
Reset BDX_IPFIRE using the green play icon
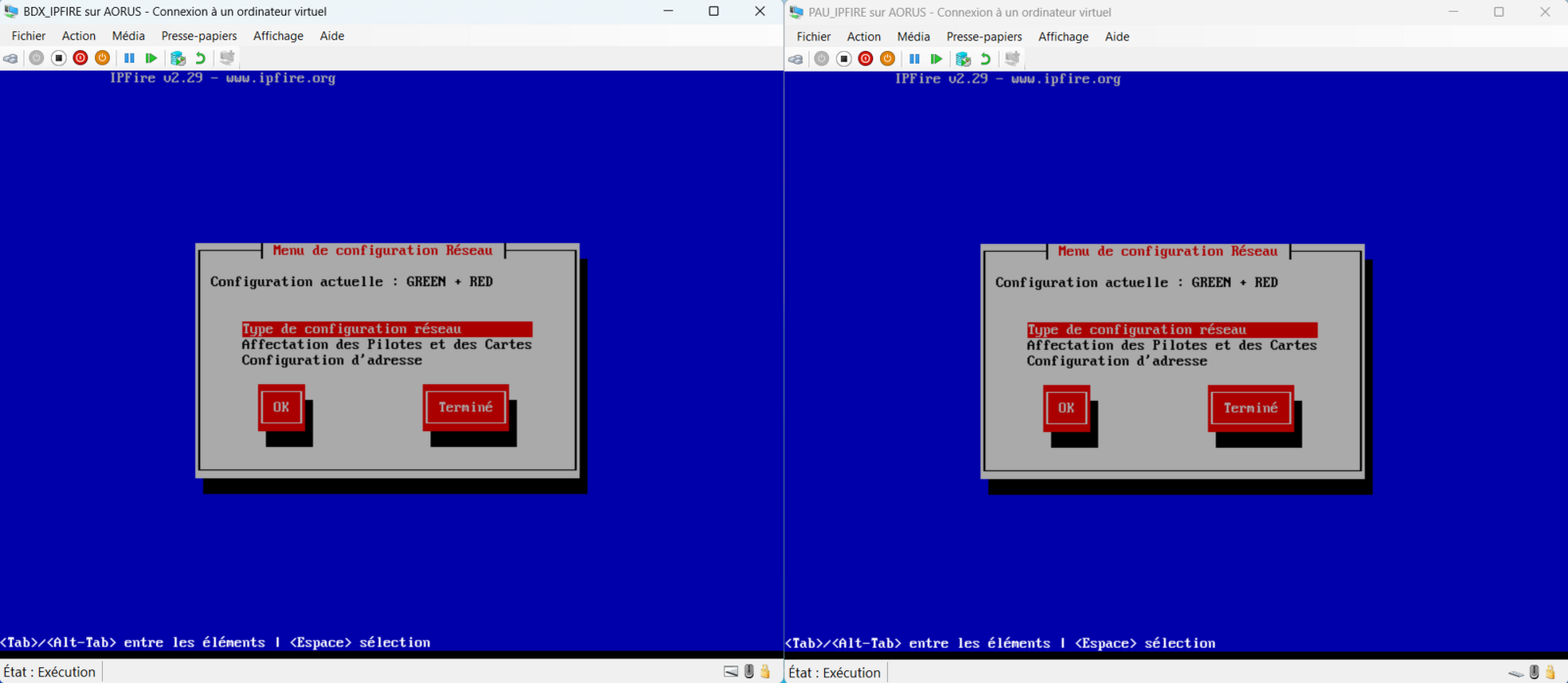click(151, 59)
